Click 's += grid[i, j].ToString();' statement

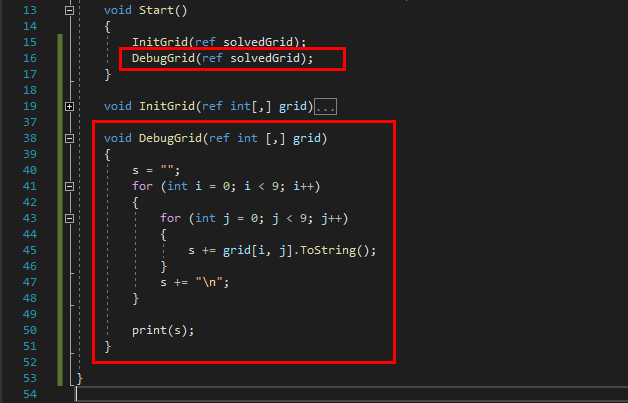(282, 251)
